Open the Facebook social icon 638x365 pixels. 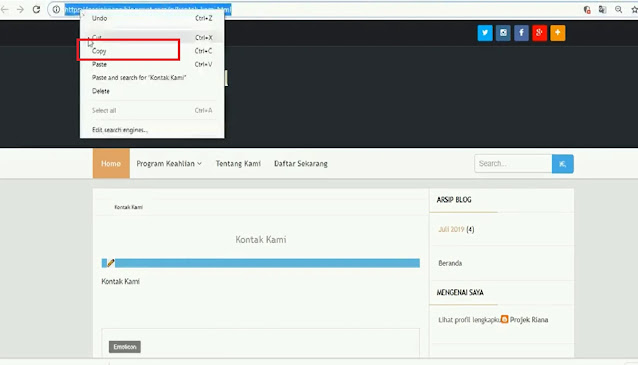pyautogui.click(x=521, y=33)
